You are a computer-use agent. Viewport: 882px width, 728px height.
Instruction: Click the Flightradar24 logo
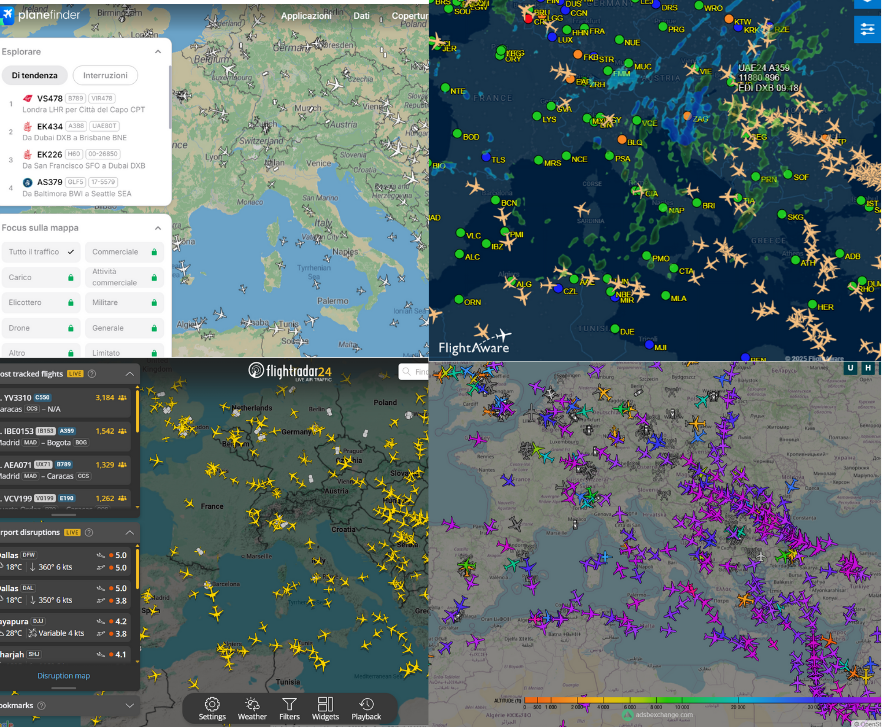(290, 371)
